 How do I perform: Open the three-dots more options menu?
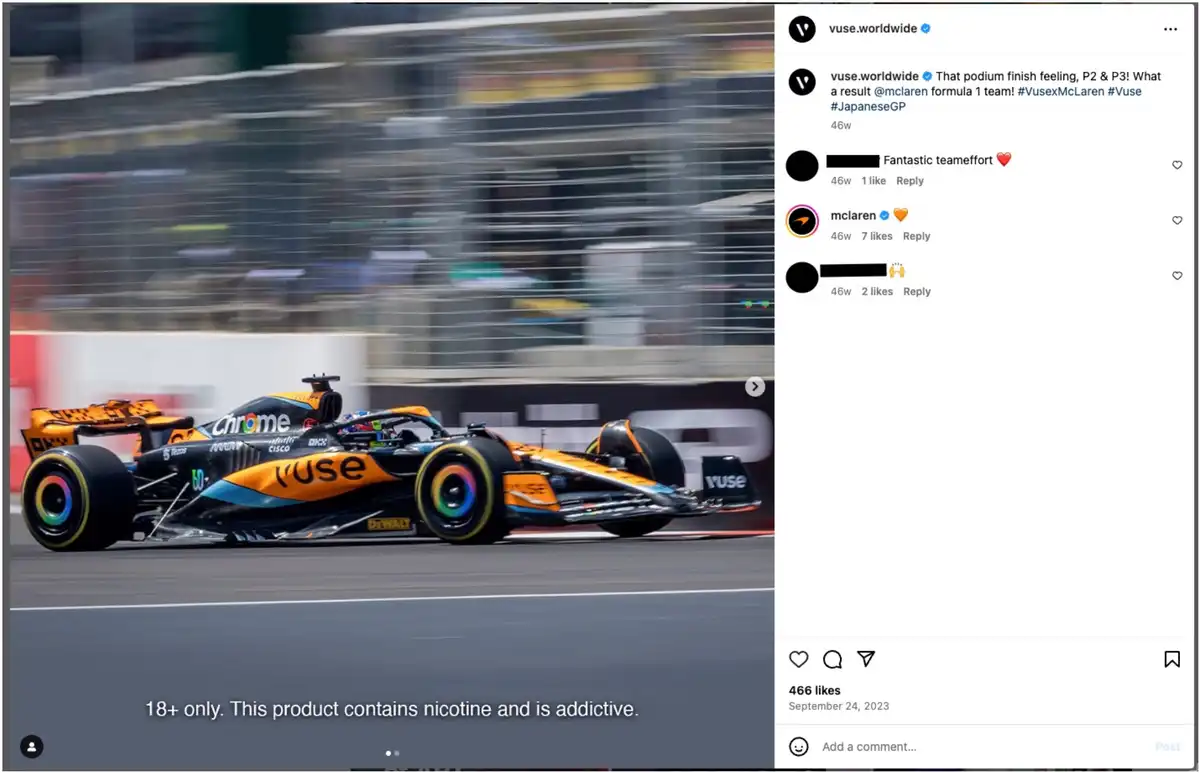(1170, 29)
